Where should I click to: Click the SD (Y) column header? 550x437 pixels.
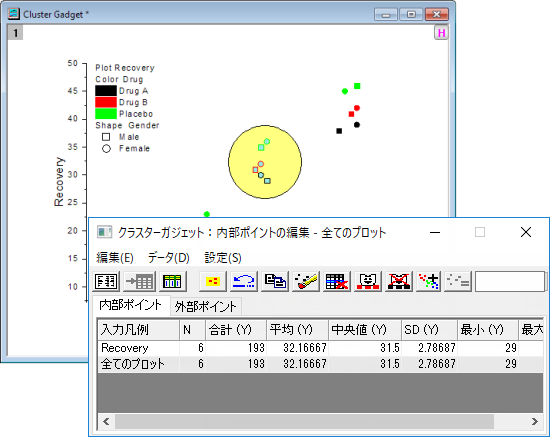point(429,330)
